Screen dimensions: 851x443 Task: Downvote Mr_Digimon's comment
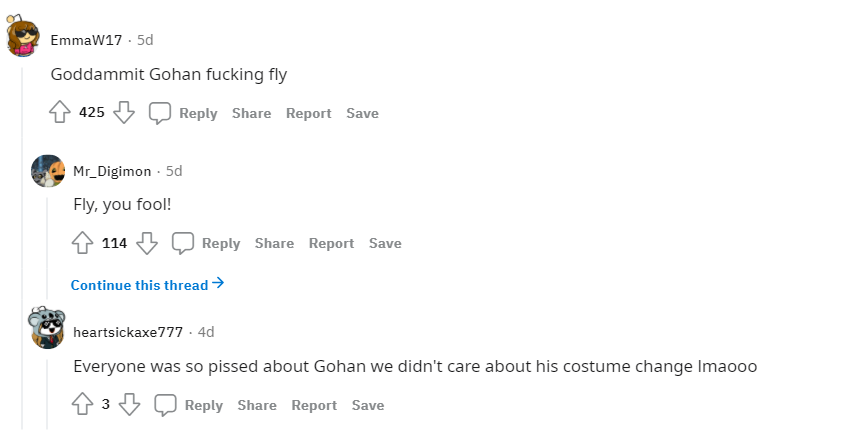(x=147, y=243)
